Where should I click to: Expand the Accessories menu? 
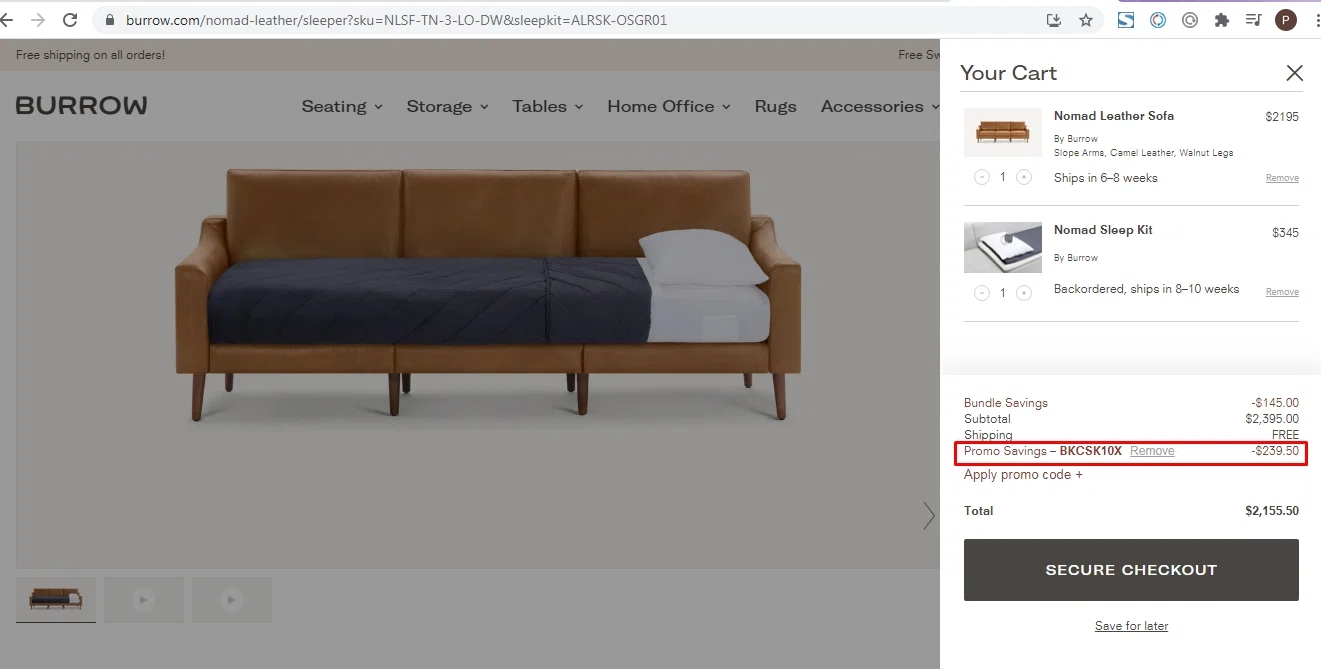pyautogui.click(x=880, y=106)
